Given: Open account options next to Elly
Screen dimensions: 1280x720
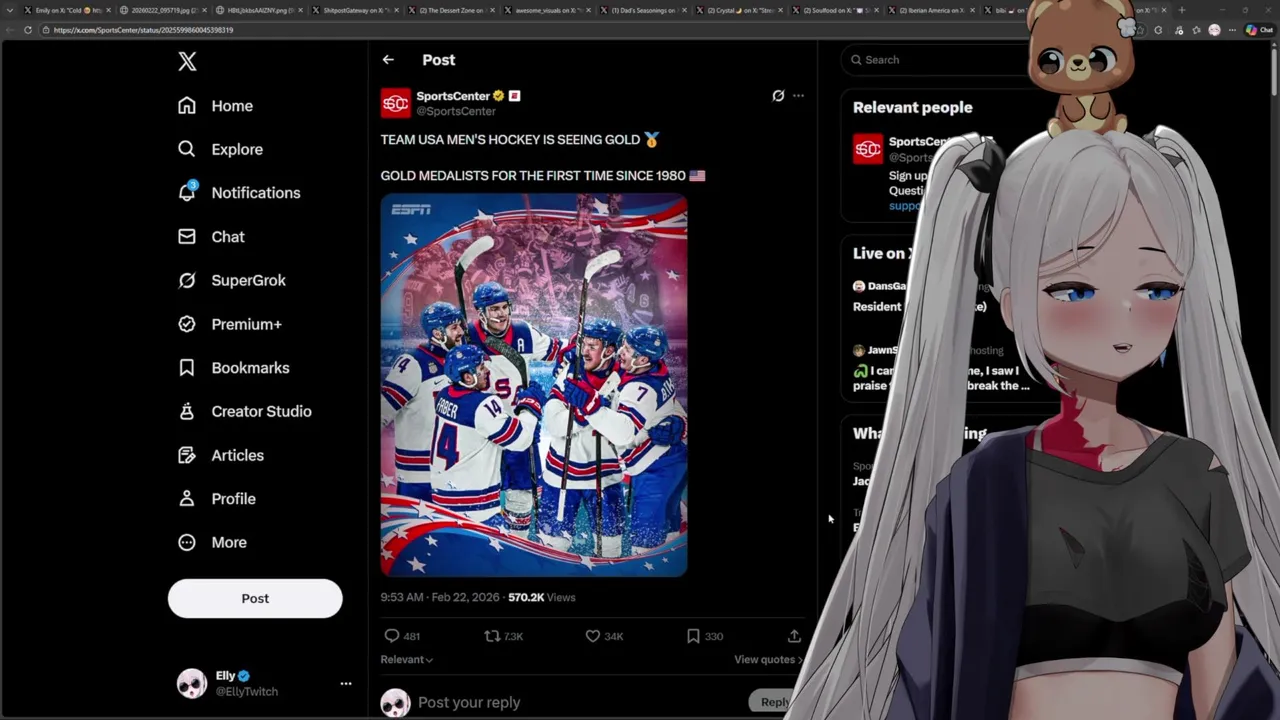Looking at the screenshot, I should [x=346, y=683].
